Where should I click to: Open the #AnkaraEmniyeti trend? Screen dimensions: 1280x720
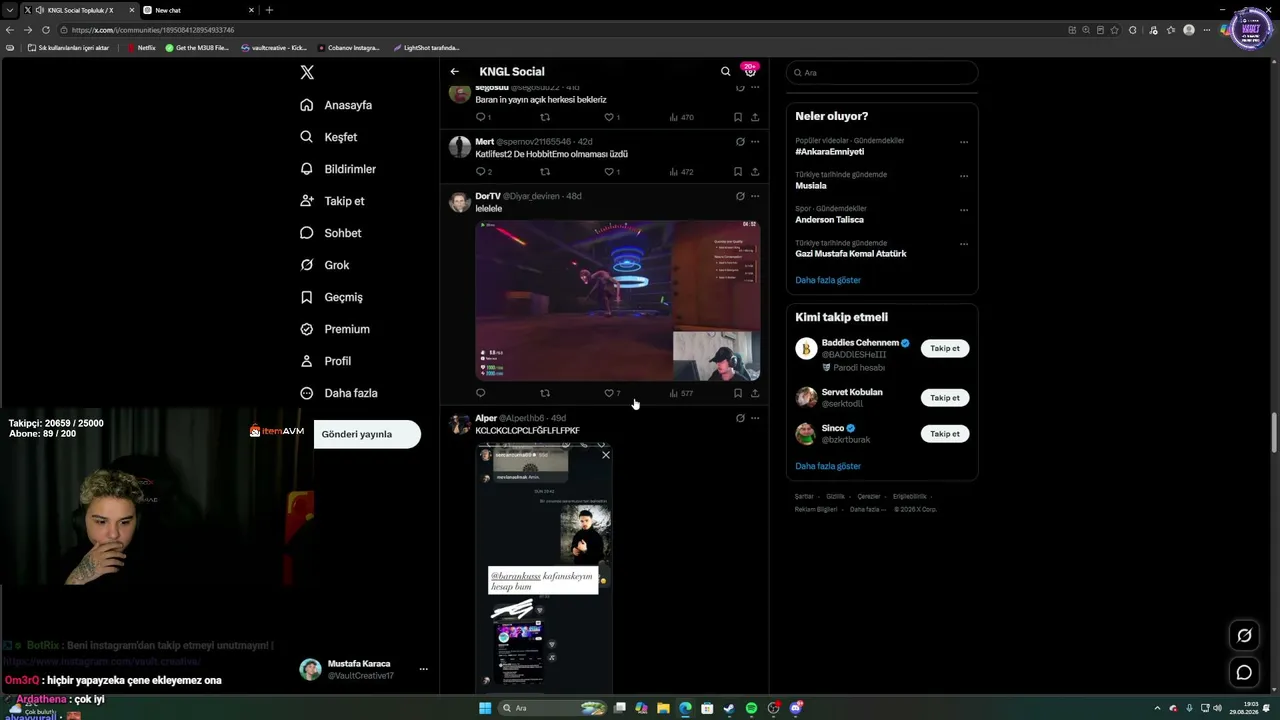click(830, 152)
